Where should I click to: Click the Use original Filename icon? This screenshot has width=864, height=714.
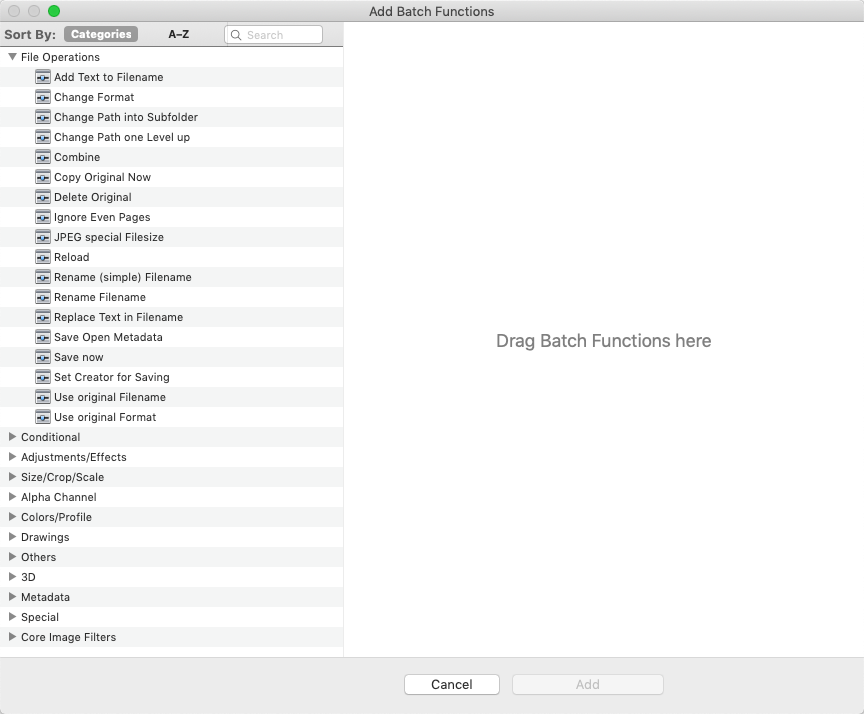pos(42,397)
